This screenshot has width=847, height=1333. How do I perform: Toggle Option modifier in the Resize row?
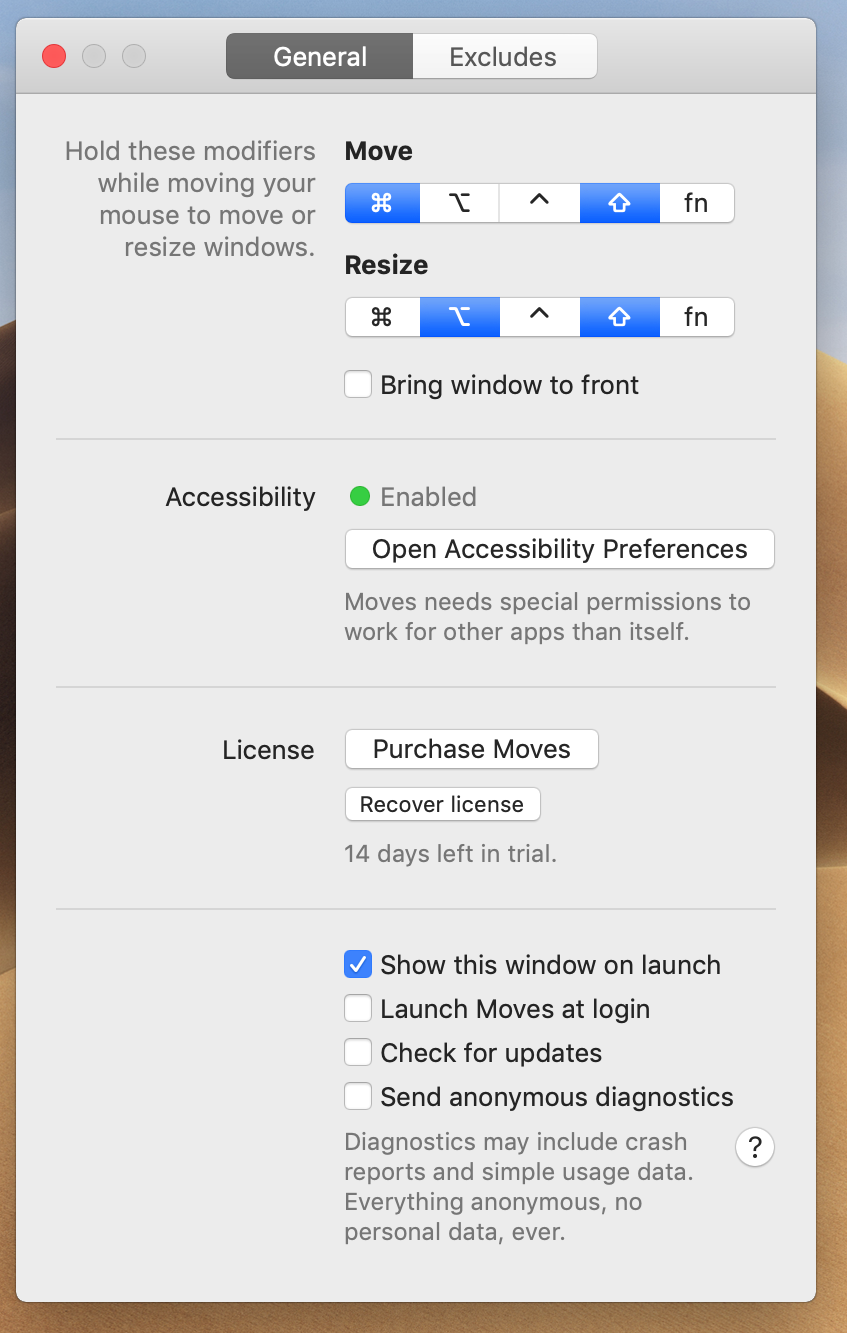pos(460,317)
